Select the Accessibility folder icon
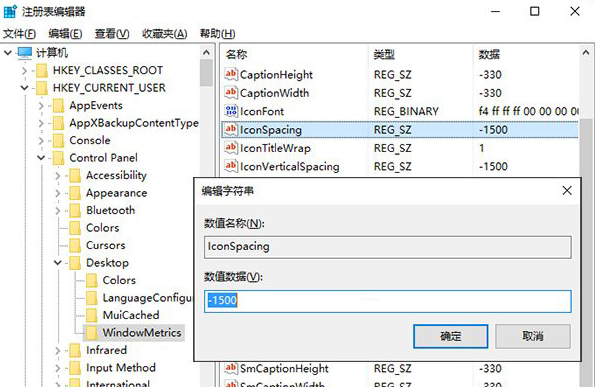The width and height of the screenshot is (595, 387). pos(75,175)
